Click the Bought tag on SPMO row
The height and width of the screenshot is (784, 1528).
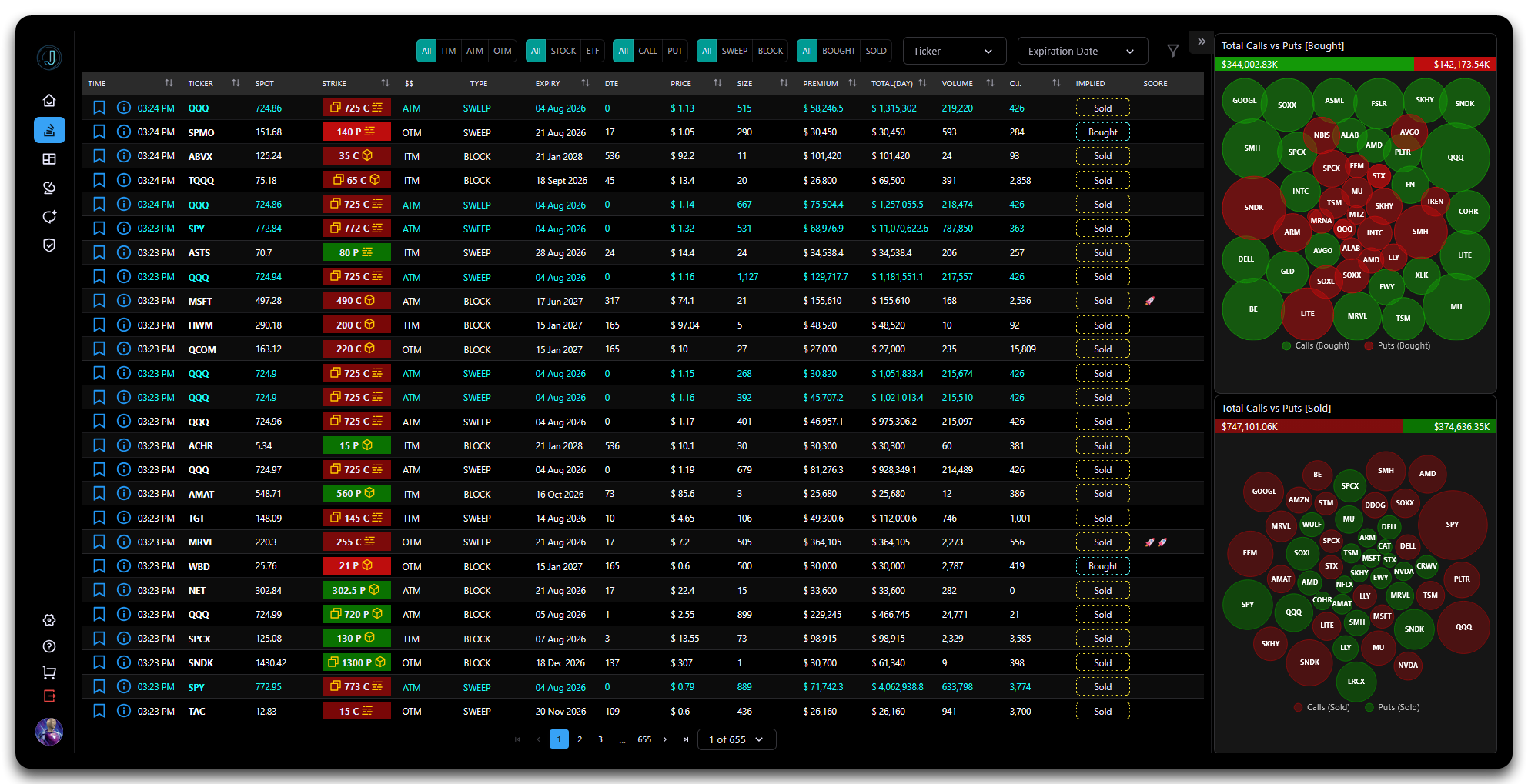pyautogui.click(x=1102, y=132)
